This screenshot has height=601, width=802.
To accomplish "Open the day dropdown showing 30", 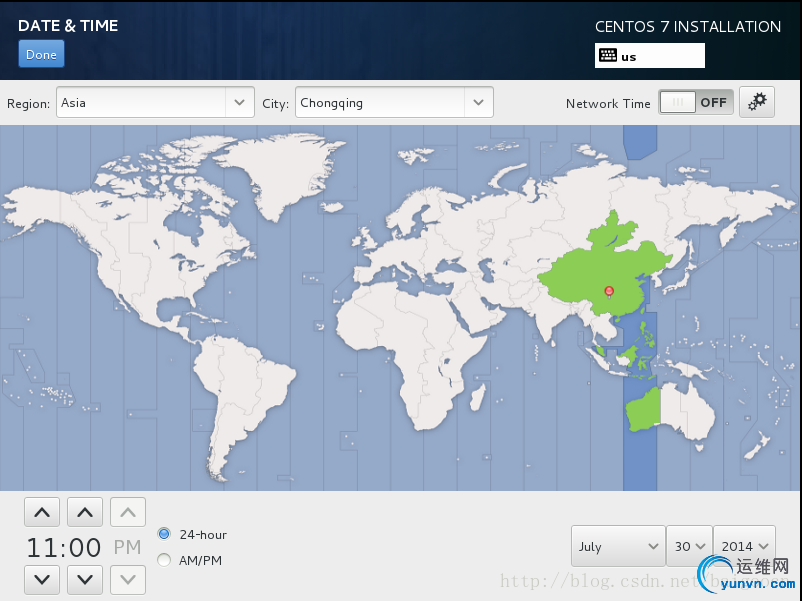I will (689, 546).
